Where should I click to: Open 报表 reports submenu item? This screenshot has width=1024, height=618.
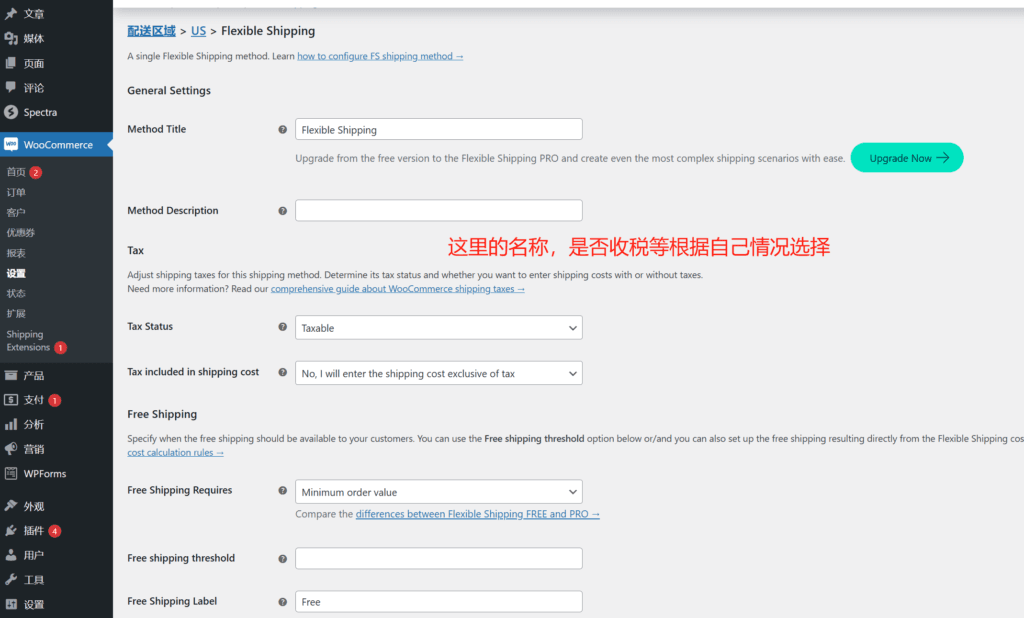[16, 253]
